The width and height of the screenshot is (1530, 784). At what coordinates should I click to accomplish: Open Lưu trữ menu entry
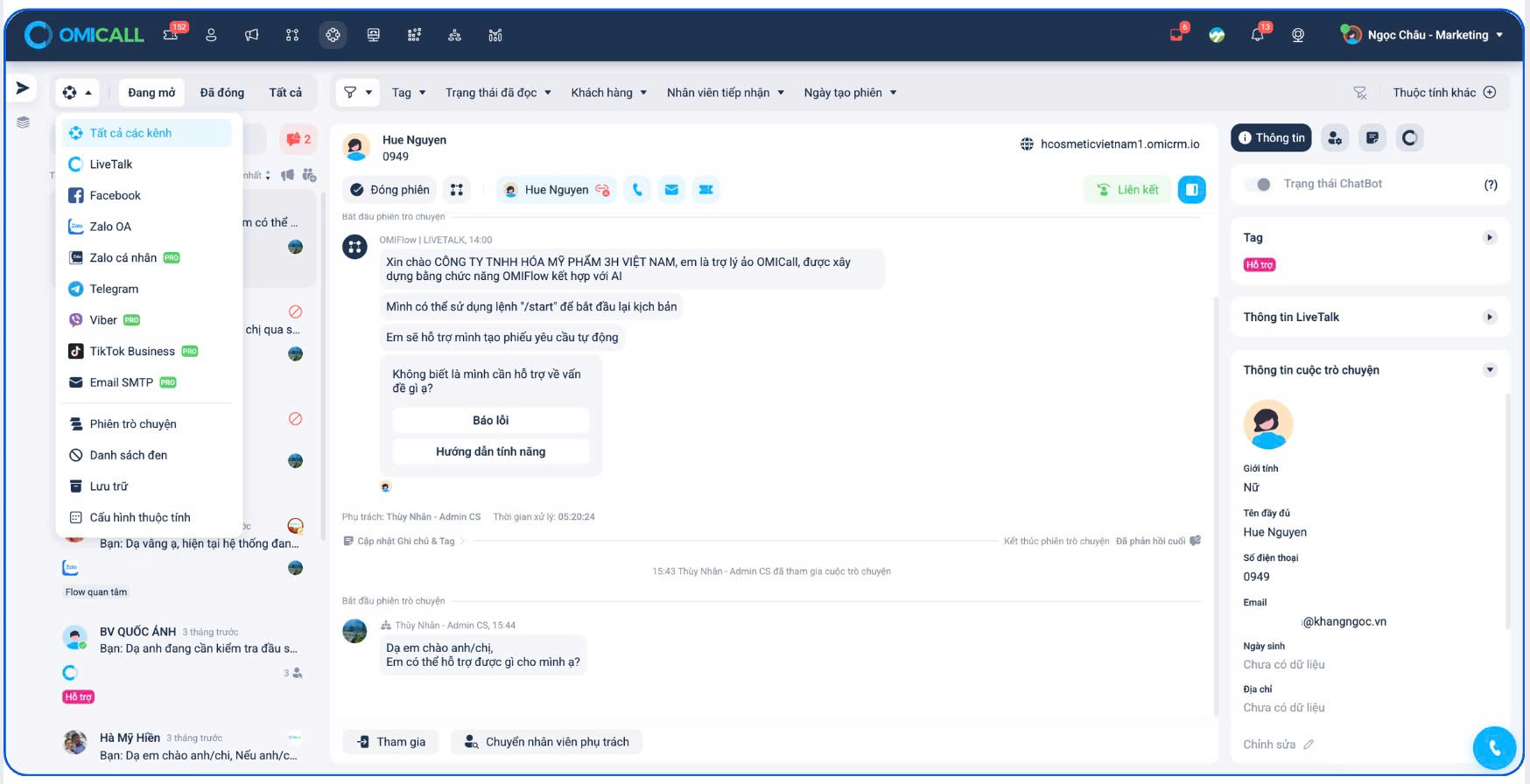(x=145, y=486)
